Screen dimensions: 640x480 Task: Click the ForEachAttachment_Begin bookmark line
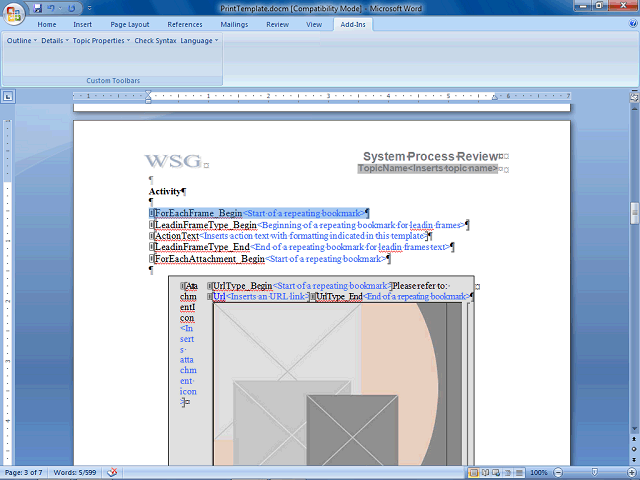coord(270,259)
